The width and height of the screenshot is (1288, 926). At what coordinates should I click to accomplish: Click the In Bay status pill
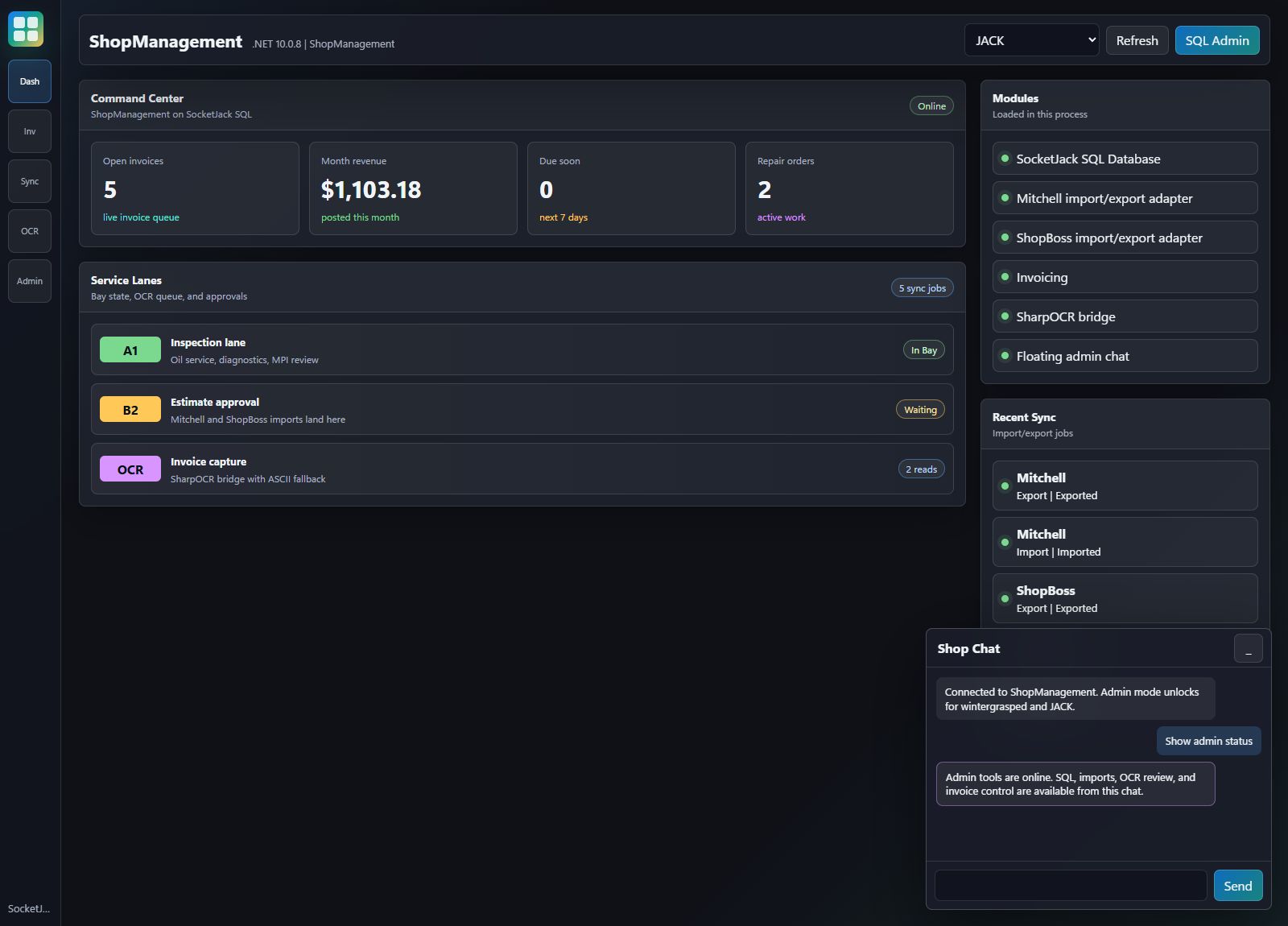click(924, 350)
